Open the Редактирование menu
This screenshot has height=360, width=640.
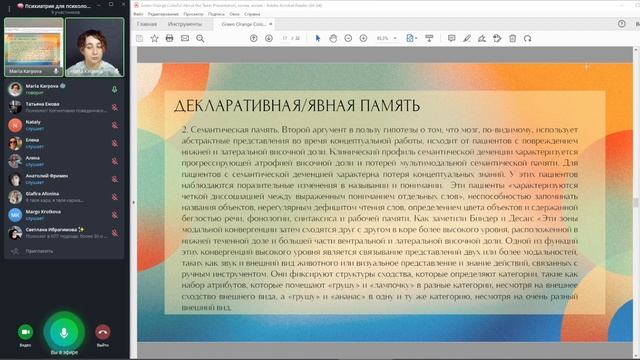coord(163,14)
